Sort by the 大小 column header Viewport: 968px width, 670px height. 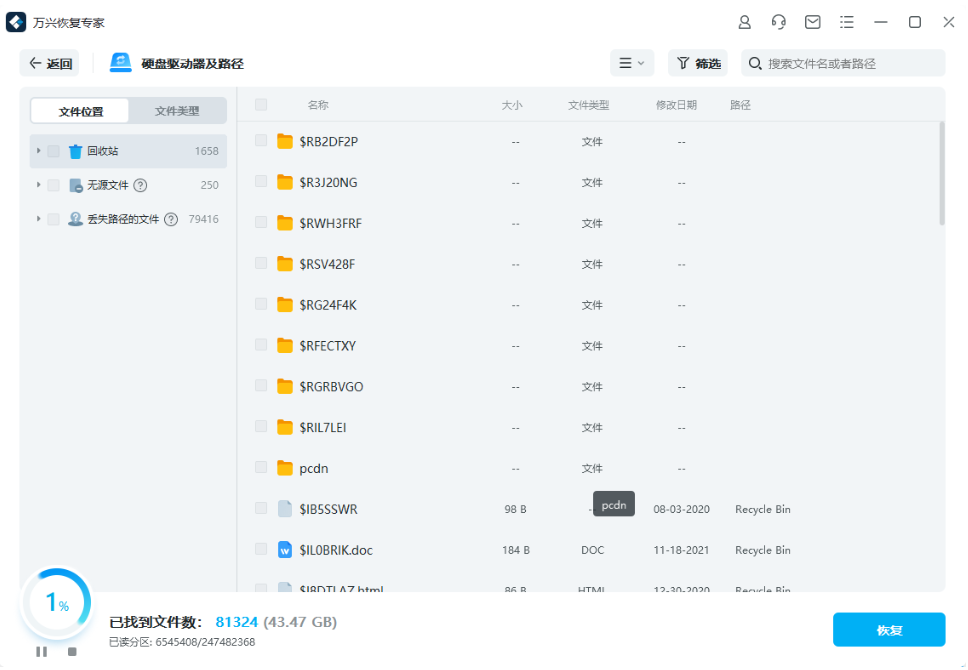coord(512,105)
